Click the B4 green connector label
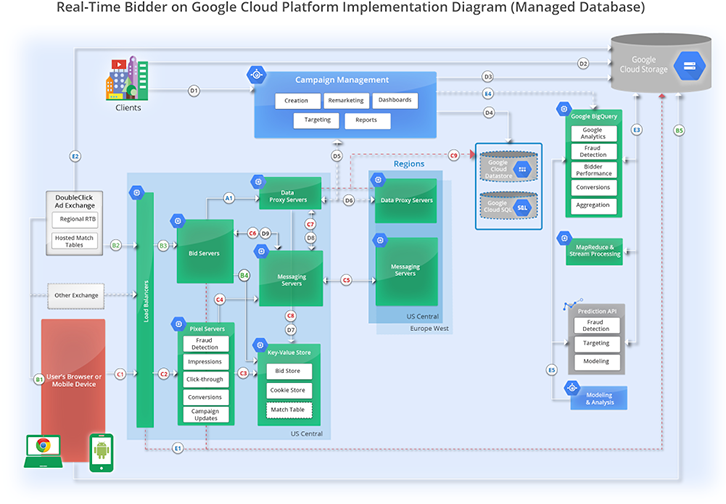 [244, 275]
